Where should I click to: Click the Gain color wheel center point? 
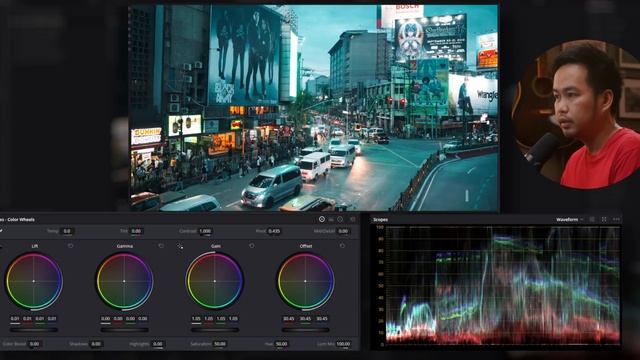pos(215,281)
